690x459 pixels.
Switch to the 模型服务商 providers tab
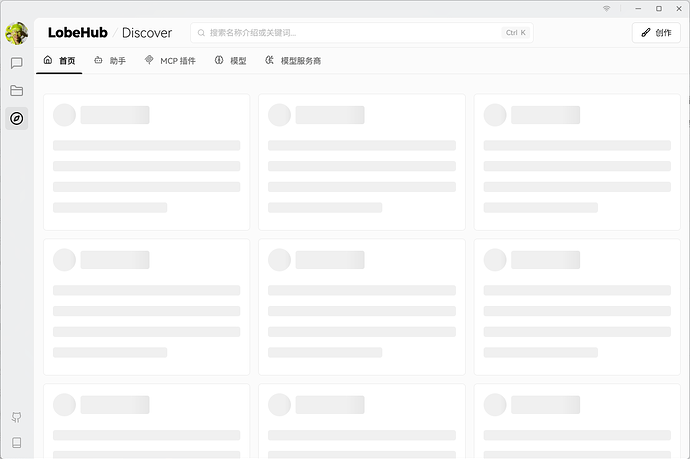tap(293, 61)
